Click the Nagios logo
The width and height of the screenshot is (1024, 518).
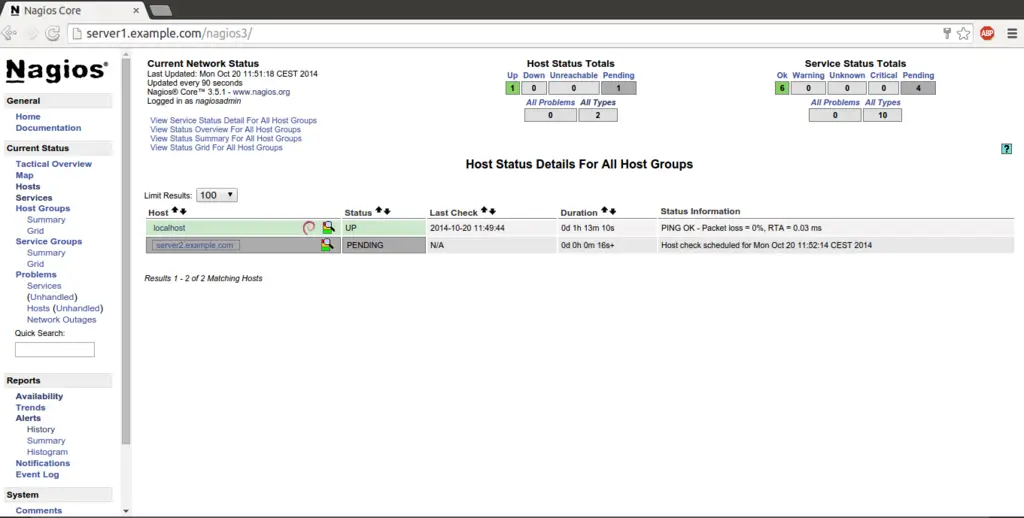[x=57, y=71]
